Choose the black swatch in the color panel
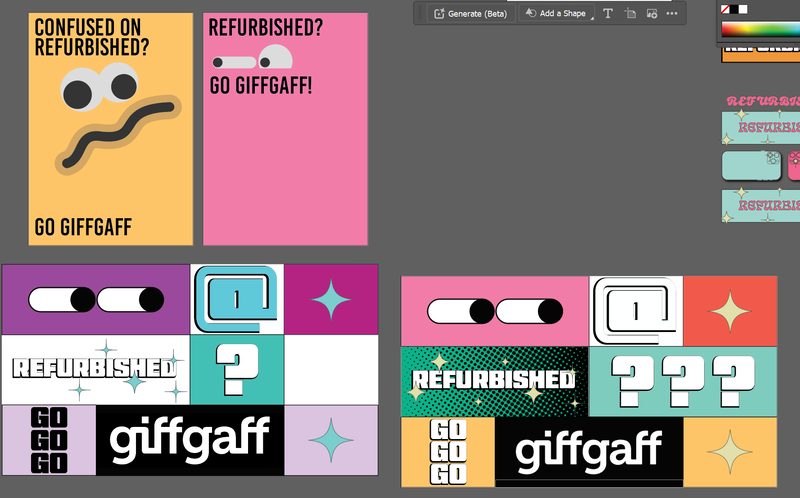 coord(734,9)
